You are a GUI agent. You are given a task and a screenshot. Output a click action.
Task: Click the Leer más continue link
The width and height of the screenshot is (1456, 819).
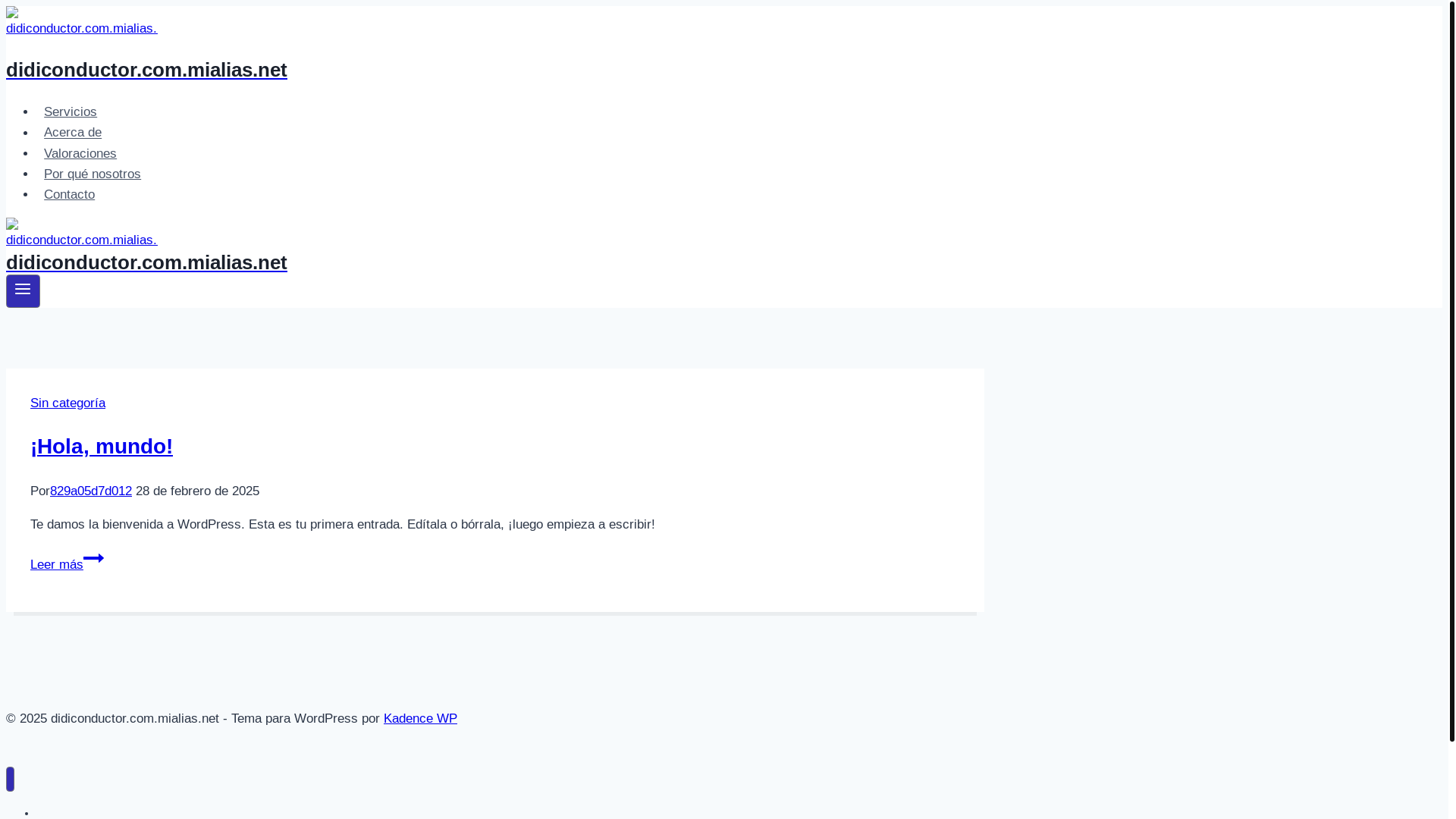(57, 564)
